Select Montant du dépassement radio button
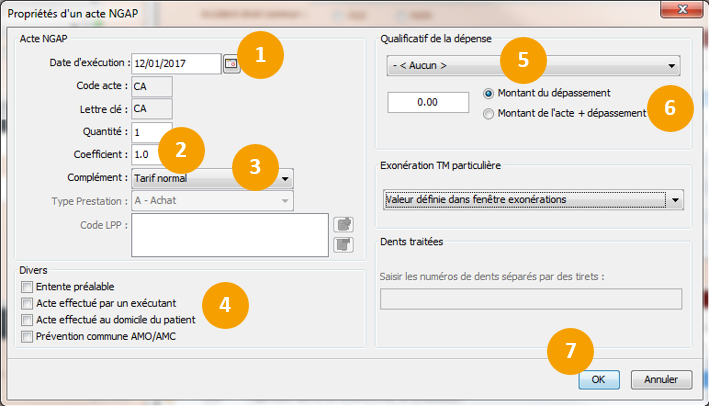The width and height of the screenshot is (709, 406). coord(488,93)
